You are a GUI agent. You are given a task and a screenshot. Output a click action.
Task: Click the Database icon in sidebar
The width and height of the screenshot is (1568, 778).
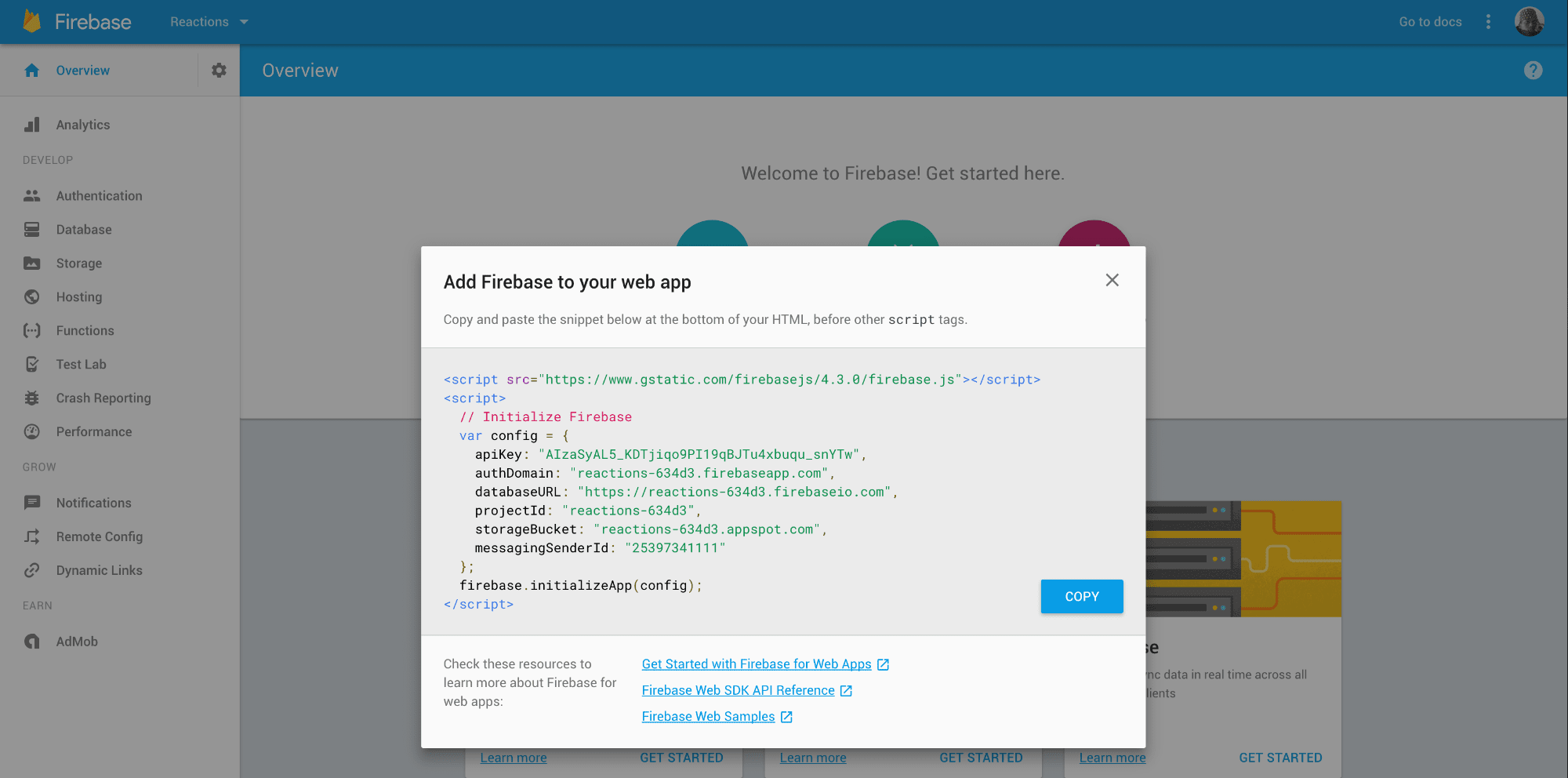[32, 230]
